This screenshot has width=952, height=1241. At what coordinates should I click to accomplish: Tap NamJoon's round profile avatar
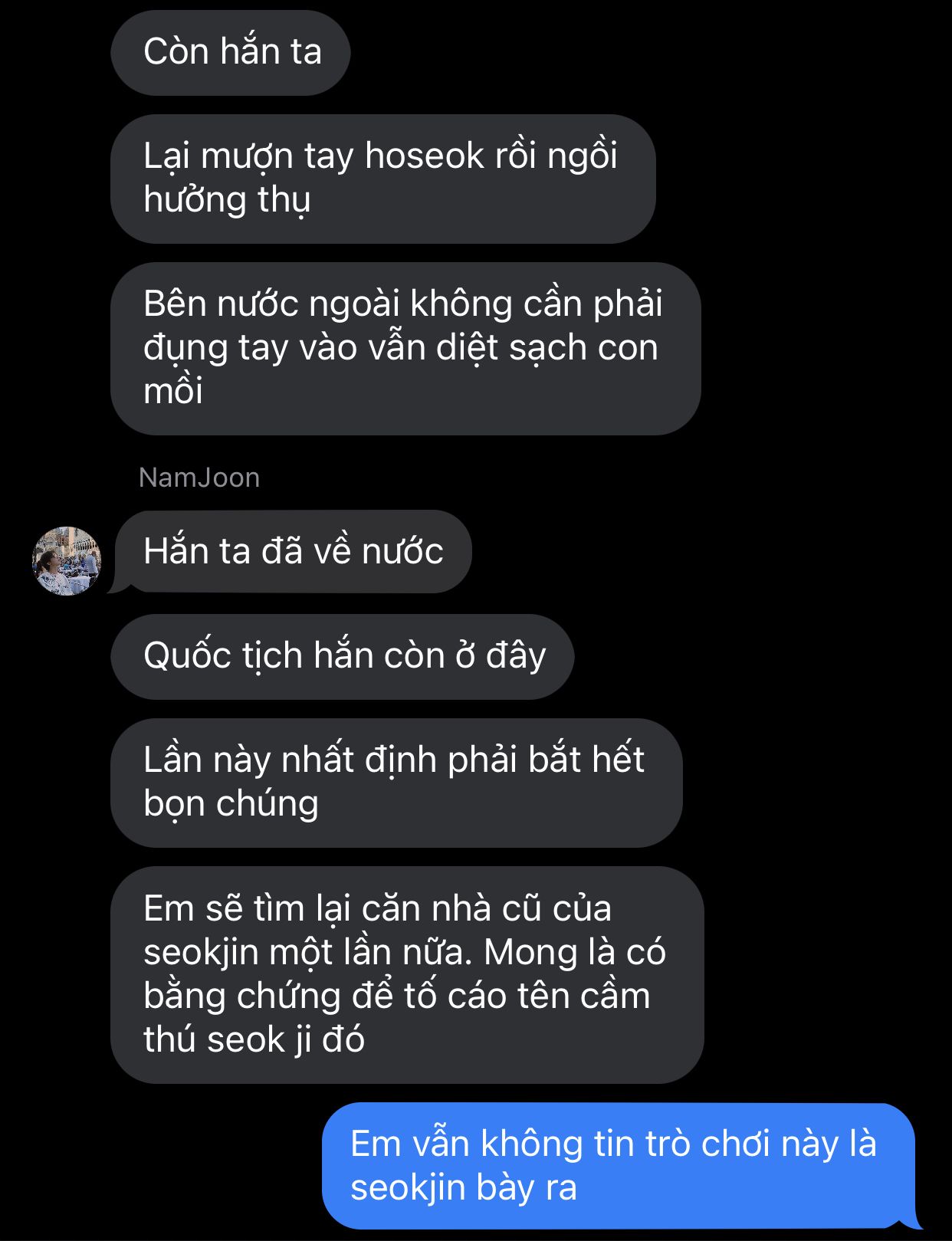[x=67, y=561]
